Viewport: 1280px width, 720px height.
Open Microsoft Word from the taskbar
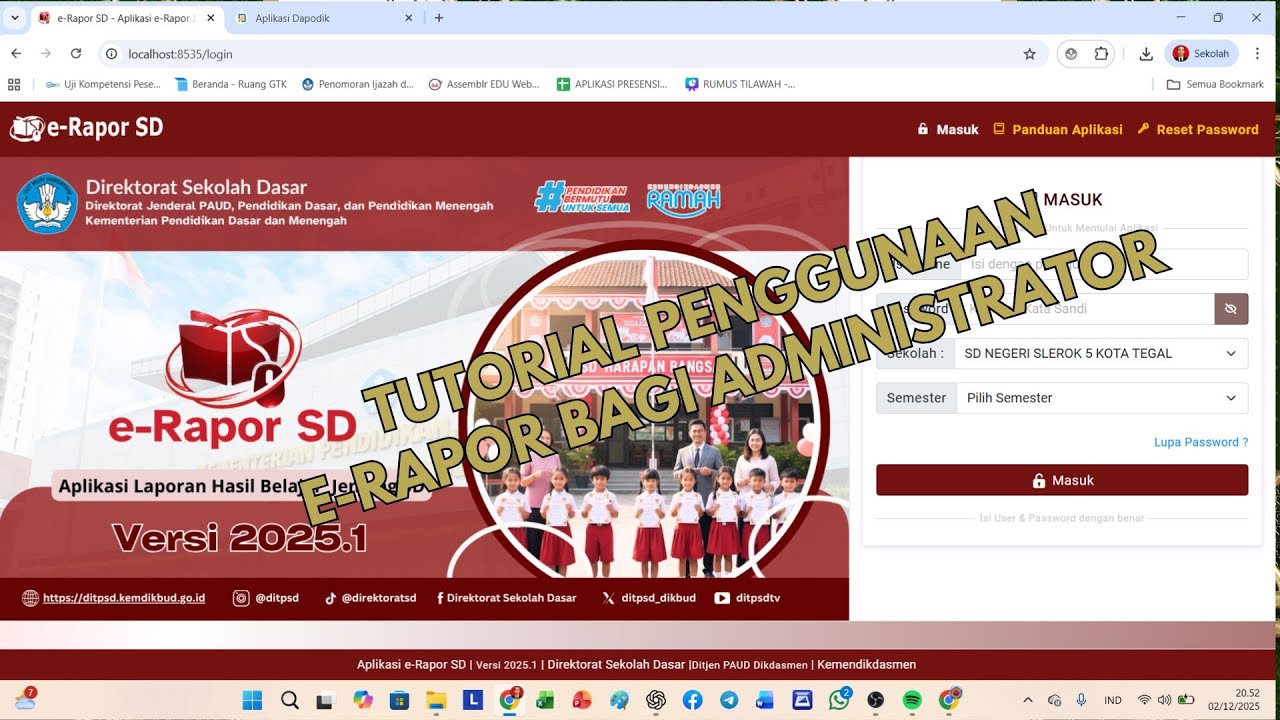(766, 700)
